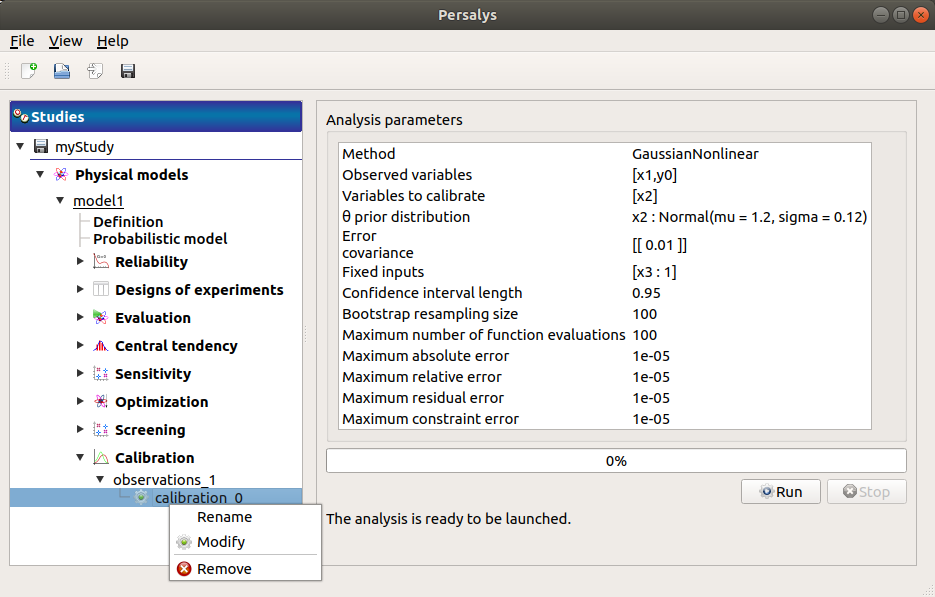Open the View menu
The height and width of the screenshot is (597, 935).
[x=65, y=41]
